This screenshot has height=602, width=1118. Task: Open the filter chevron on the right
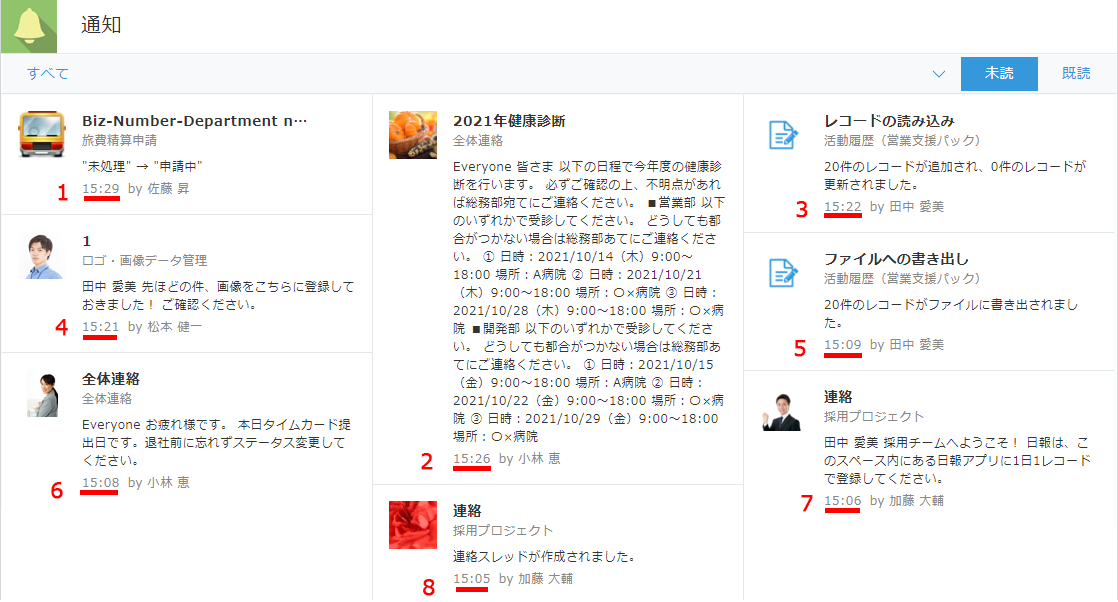[x=938, y=74]
